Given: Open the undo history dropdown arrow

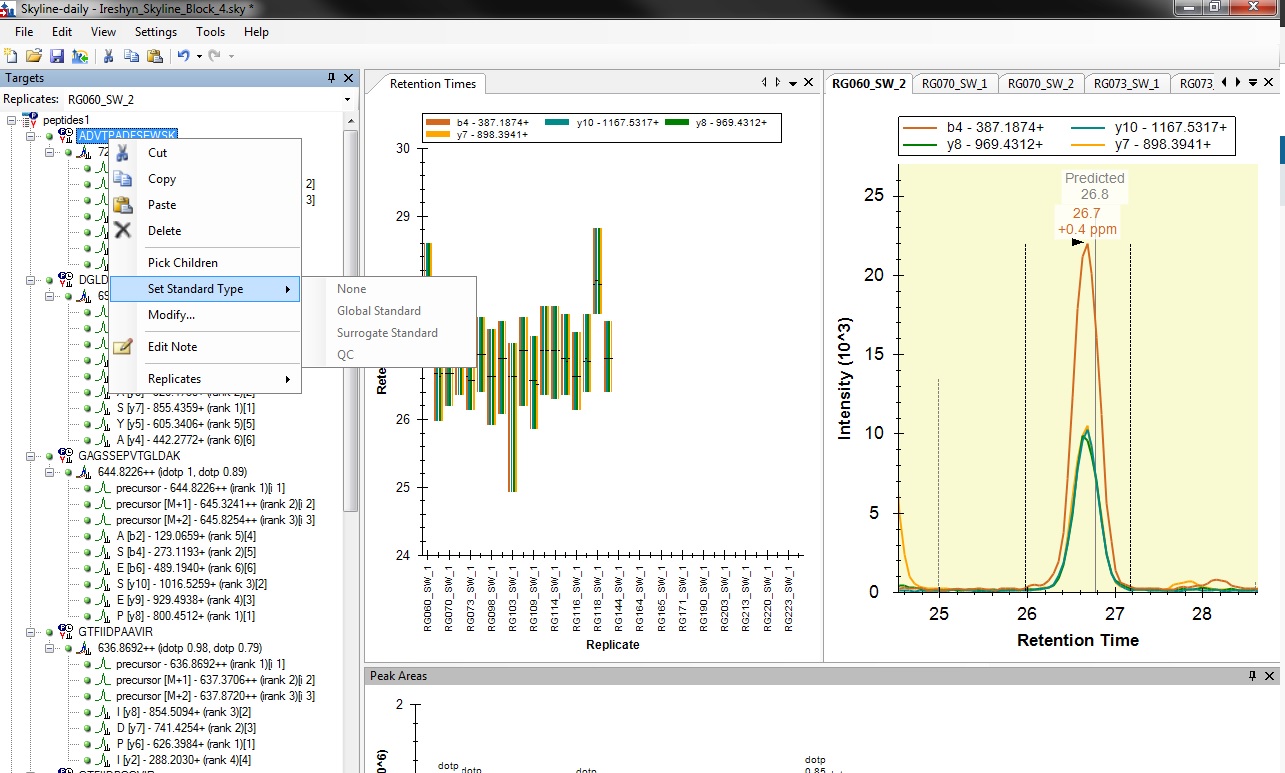Looking at the screenshot, I should 199,57.
